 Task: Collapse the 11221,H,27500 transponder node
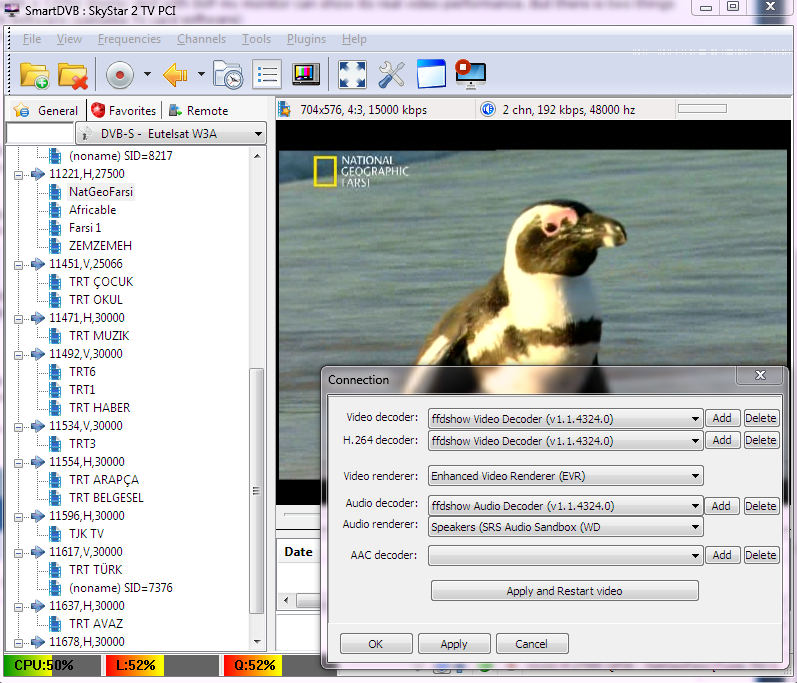coord(19,174)
